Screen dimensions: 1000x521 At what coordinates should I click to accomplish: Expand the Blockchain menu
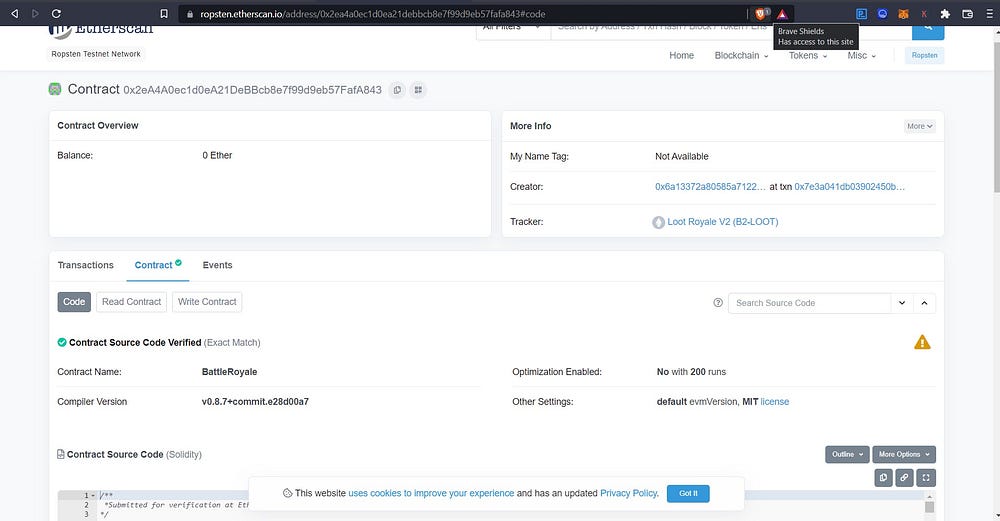tap(742, 55)
